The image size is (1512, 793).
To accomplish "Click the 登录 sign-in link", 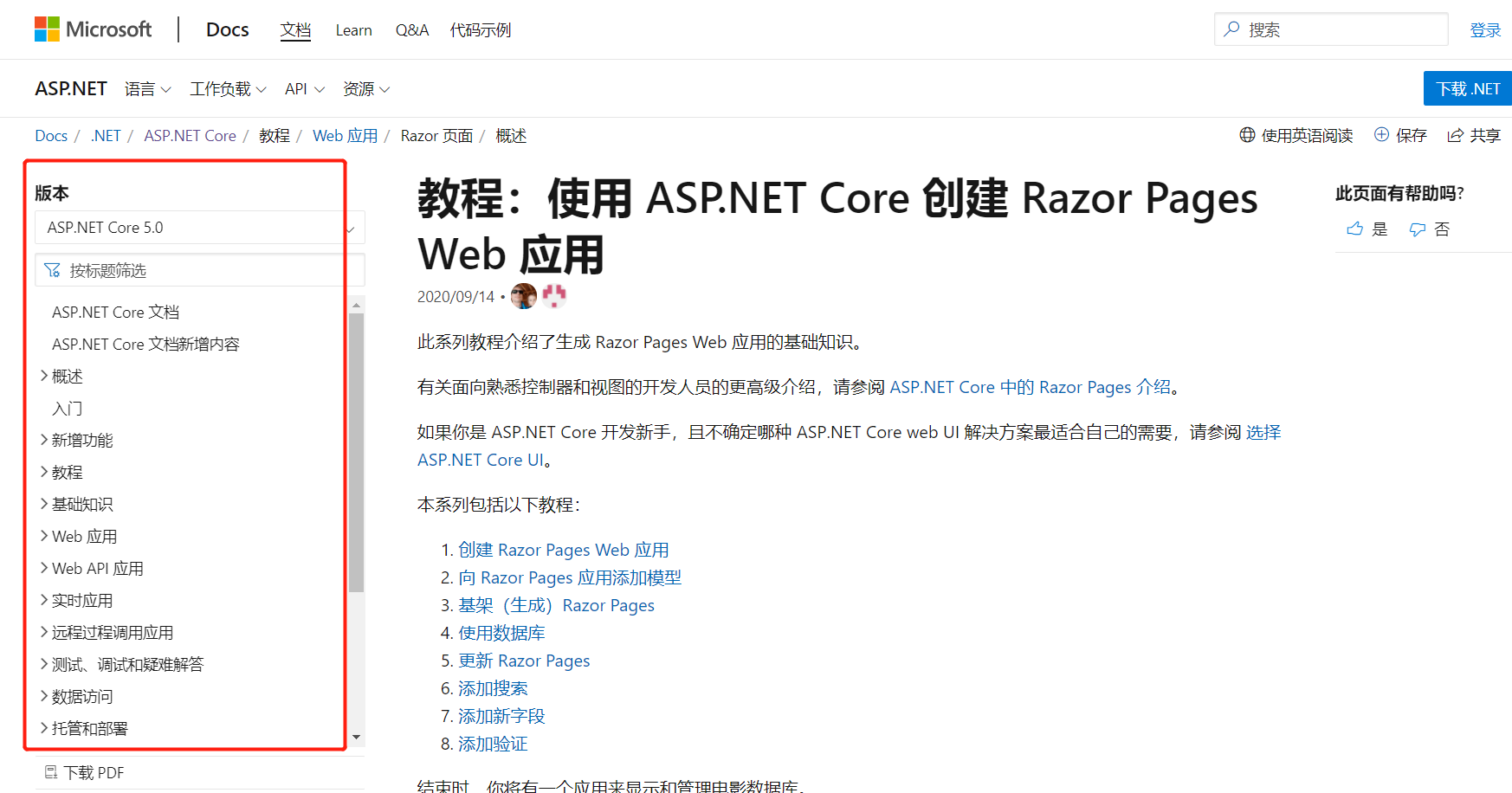I will [1485, 30].
